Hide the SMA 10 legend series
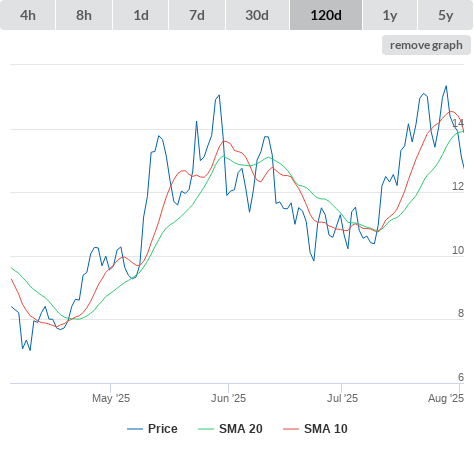 325,429
